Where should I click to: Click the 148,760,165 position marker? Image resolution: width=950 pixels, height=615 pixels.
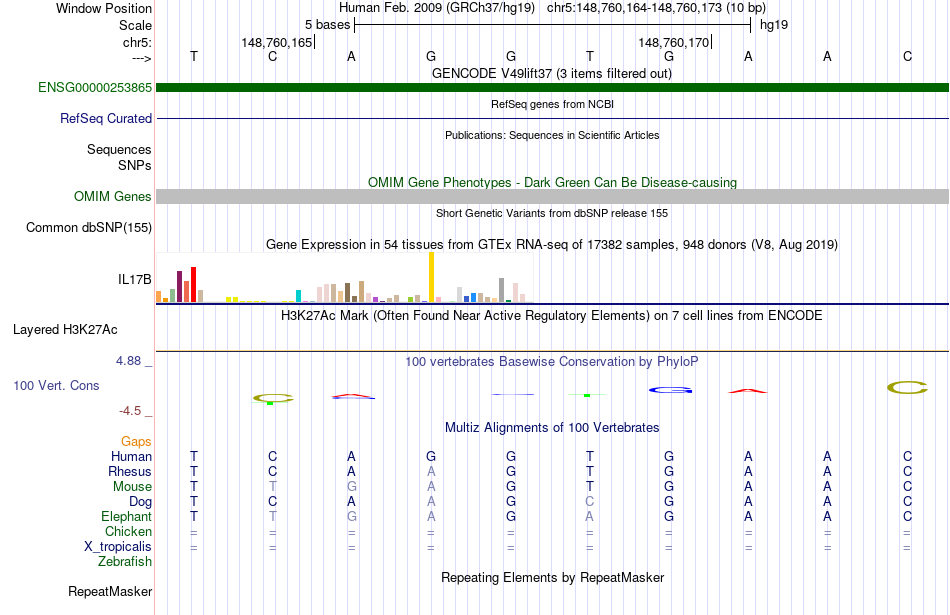pos(277,42)
